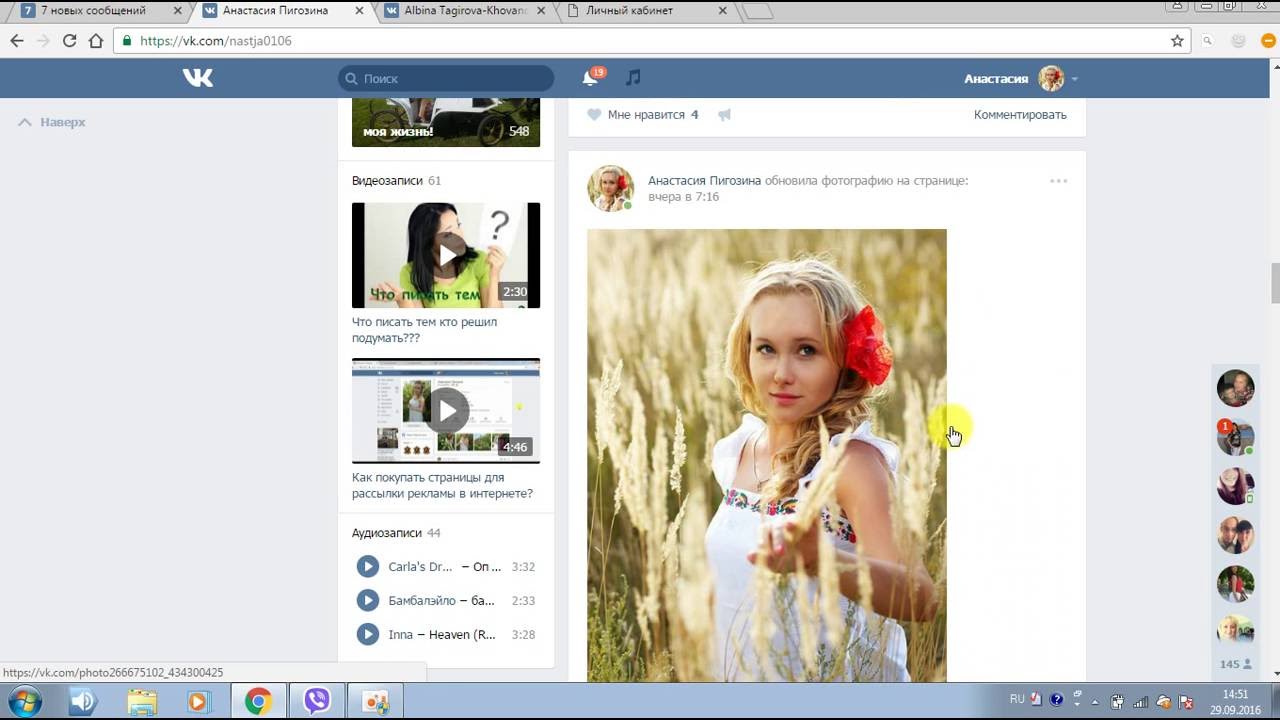The height and width of the screenshot is (720, 1280).
Task: Open the fourth chat avatar showing a couple
Action: (x=1235, y=535)
